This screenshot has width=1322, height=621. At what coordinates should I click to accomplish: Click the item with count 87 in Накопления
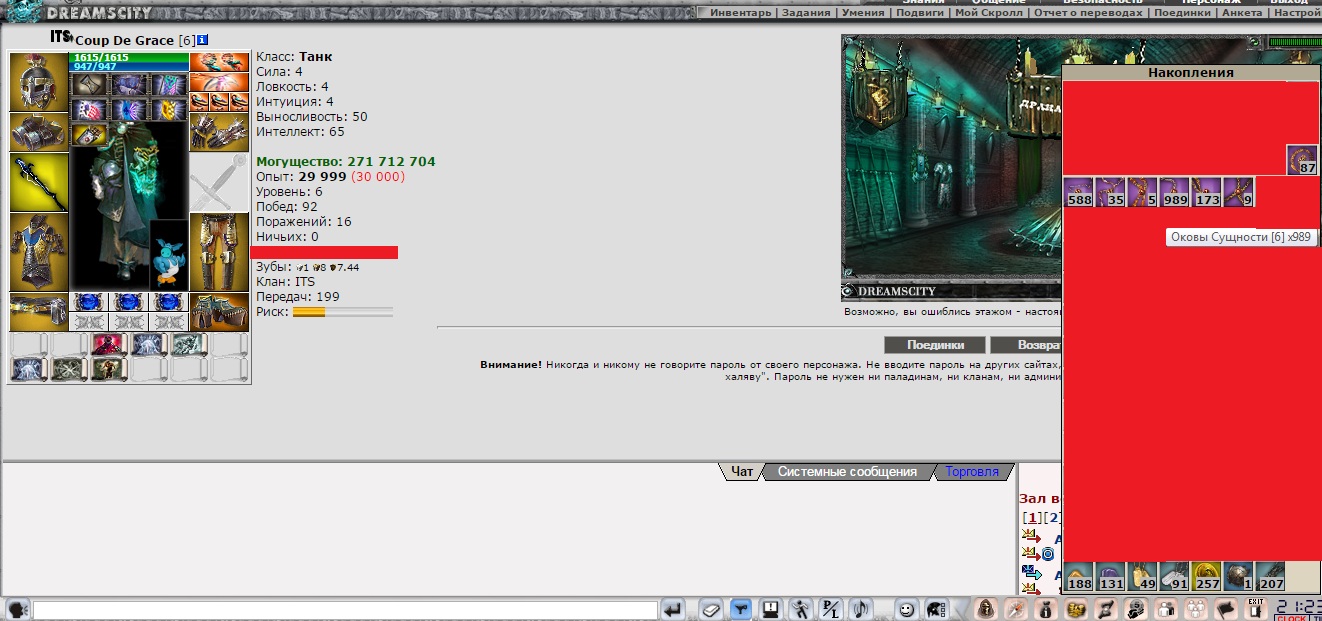pyautogui.click(x=1302, y=160)
